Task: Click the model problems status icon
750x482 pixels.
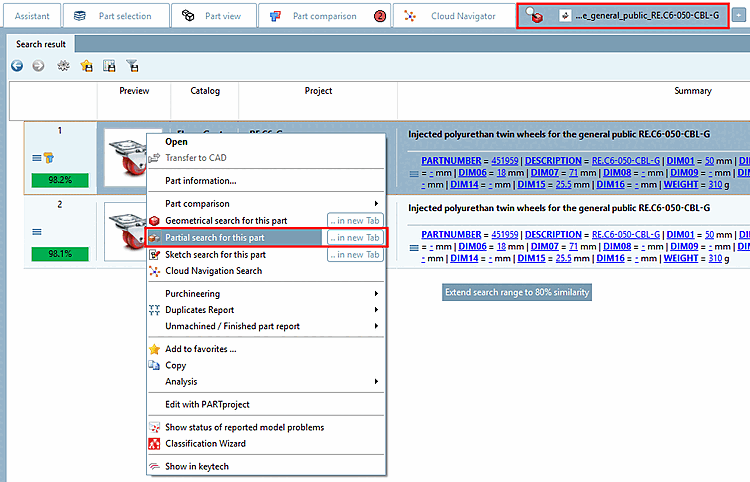Action: [154, 427]
